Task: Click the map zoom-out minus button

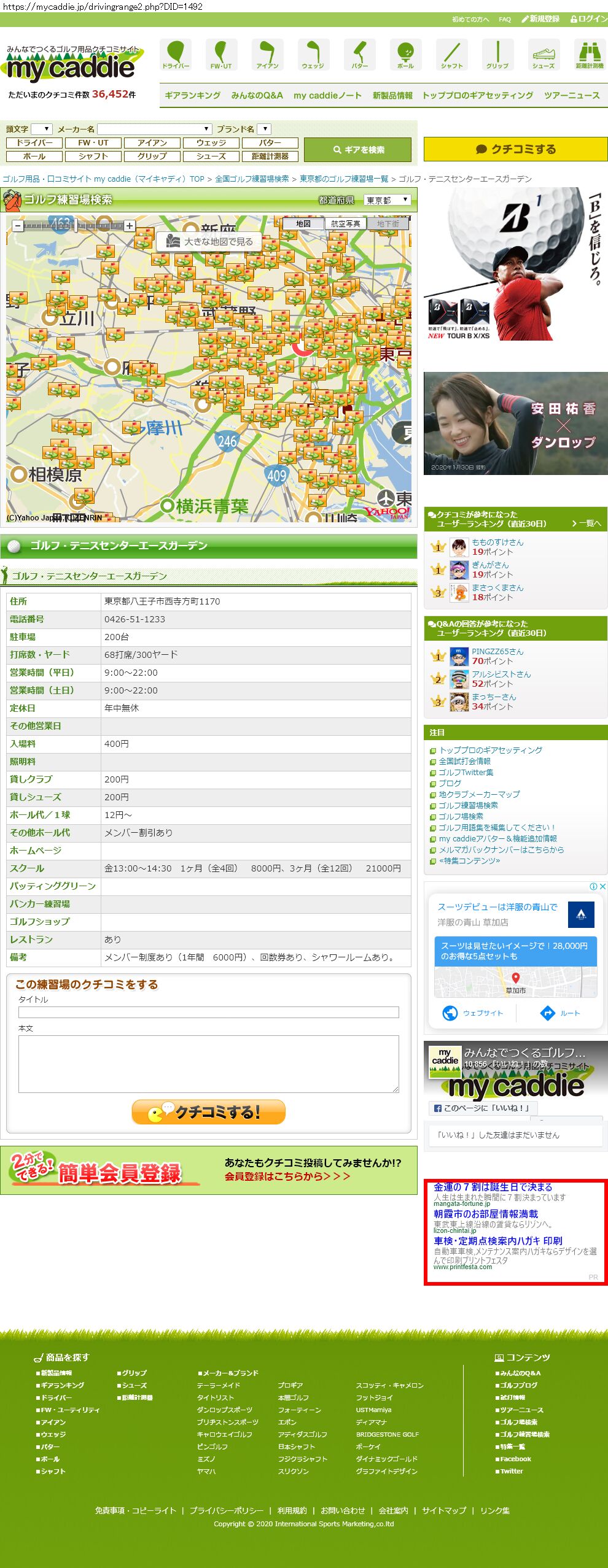Action: pos(18,226)
